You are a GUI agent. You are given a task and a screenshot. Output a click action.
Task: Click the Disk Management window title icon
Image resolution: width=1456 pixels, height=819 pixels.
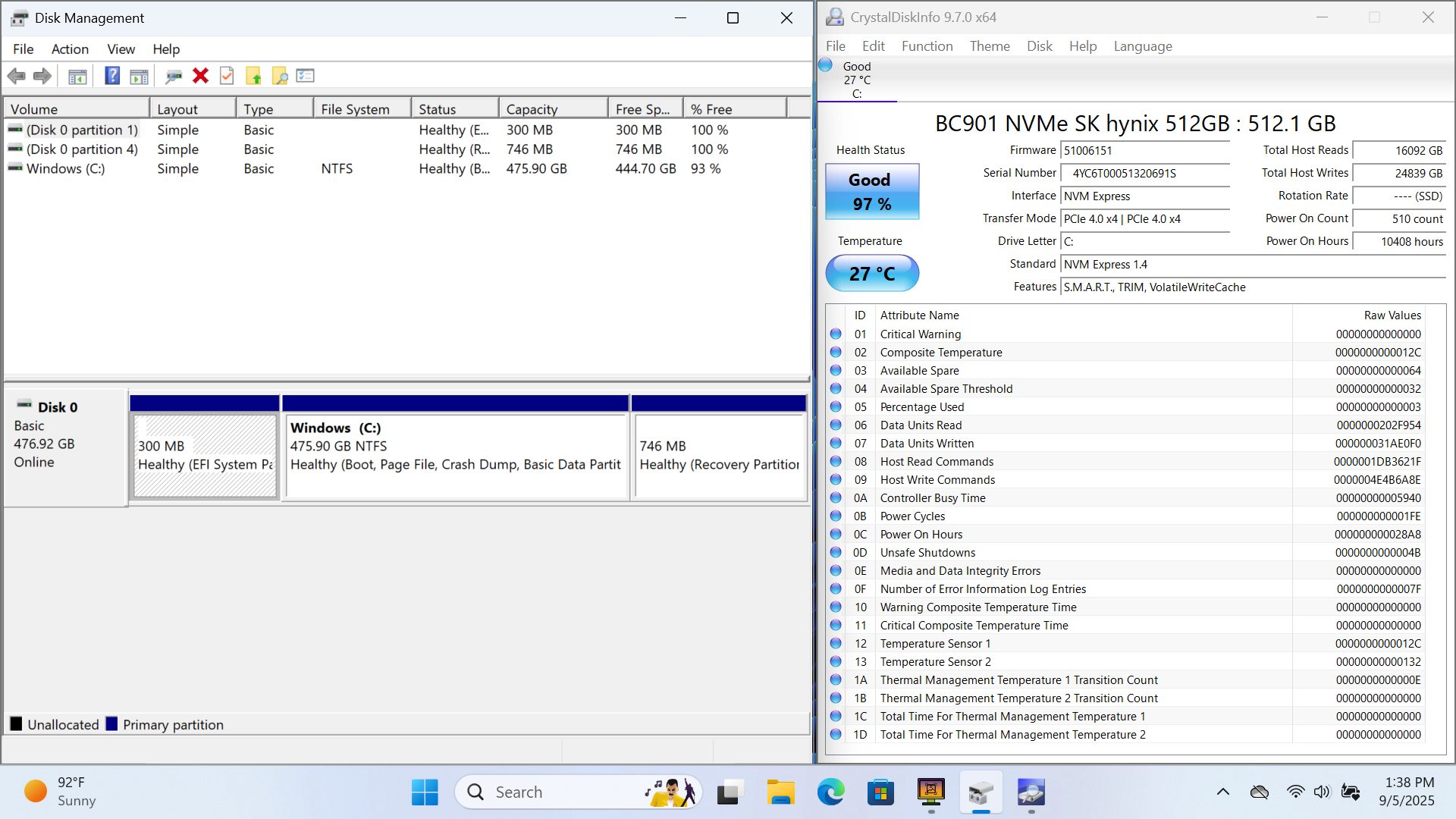pos(20,17)
